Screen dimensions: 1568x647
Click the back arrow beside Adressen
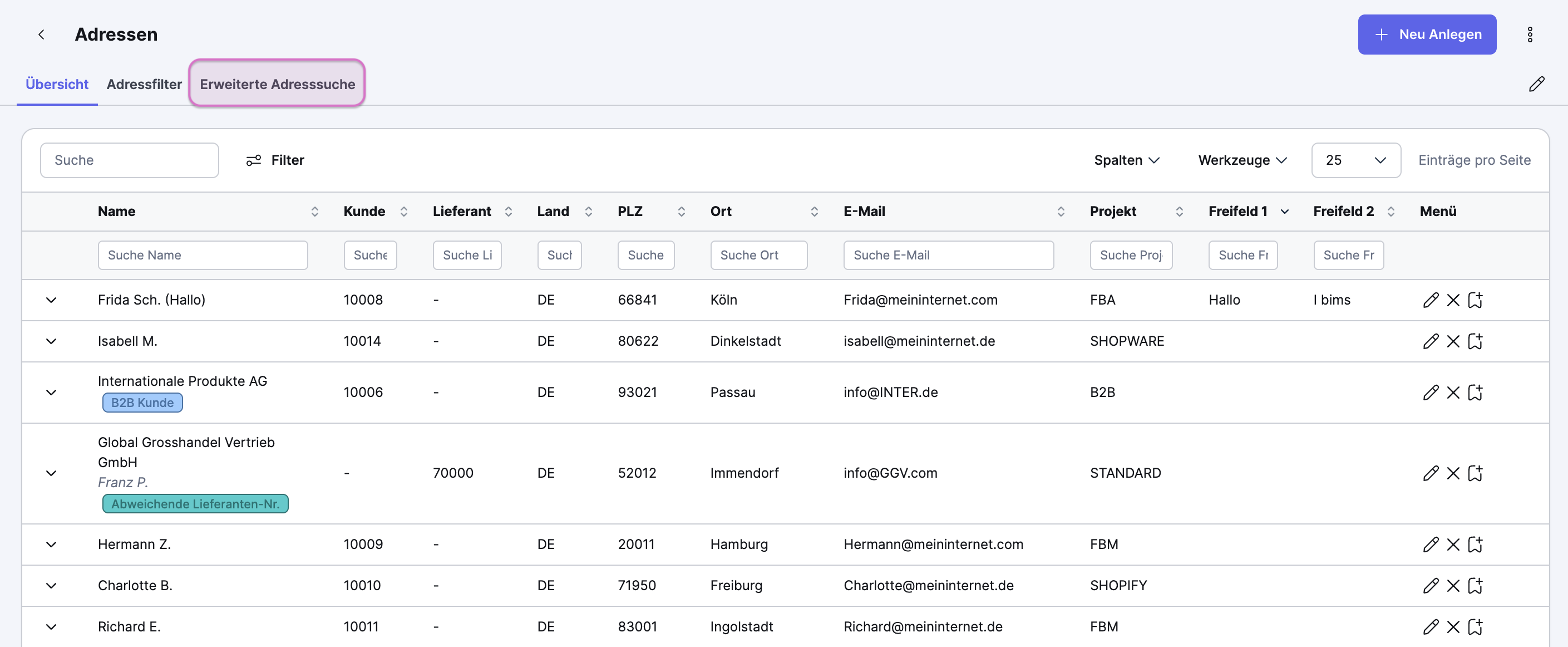41,35
